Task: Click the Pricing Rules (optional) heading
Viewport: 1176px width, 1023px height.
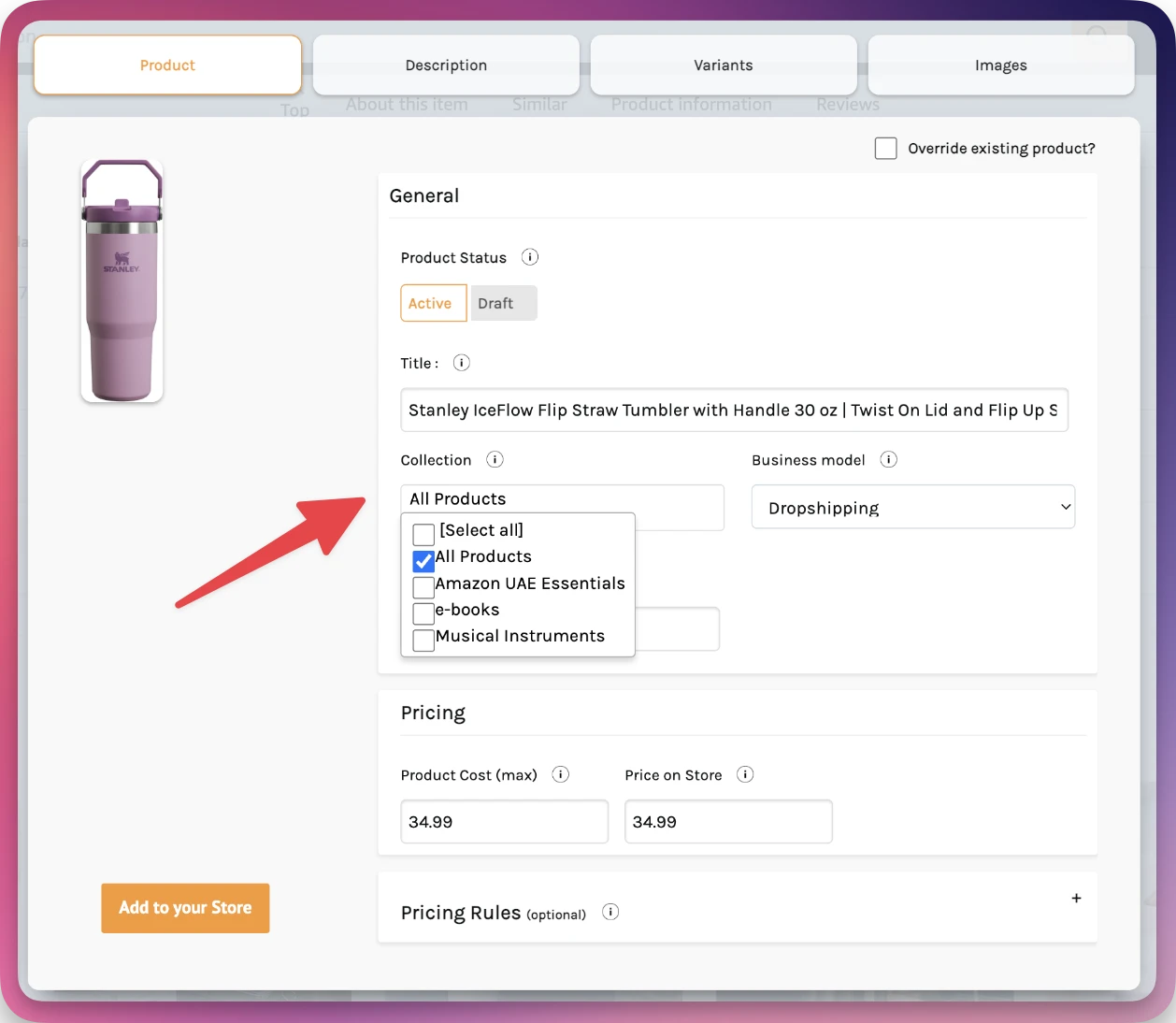Action: 494,913
